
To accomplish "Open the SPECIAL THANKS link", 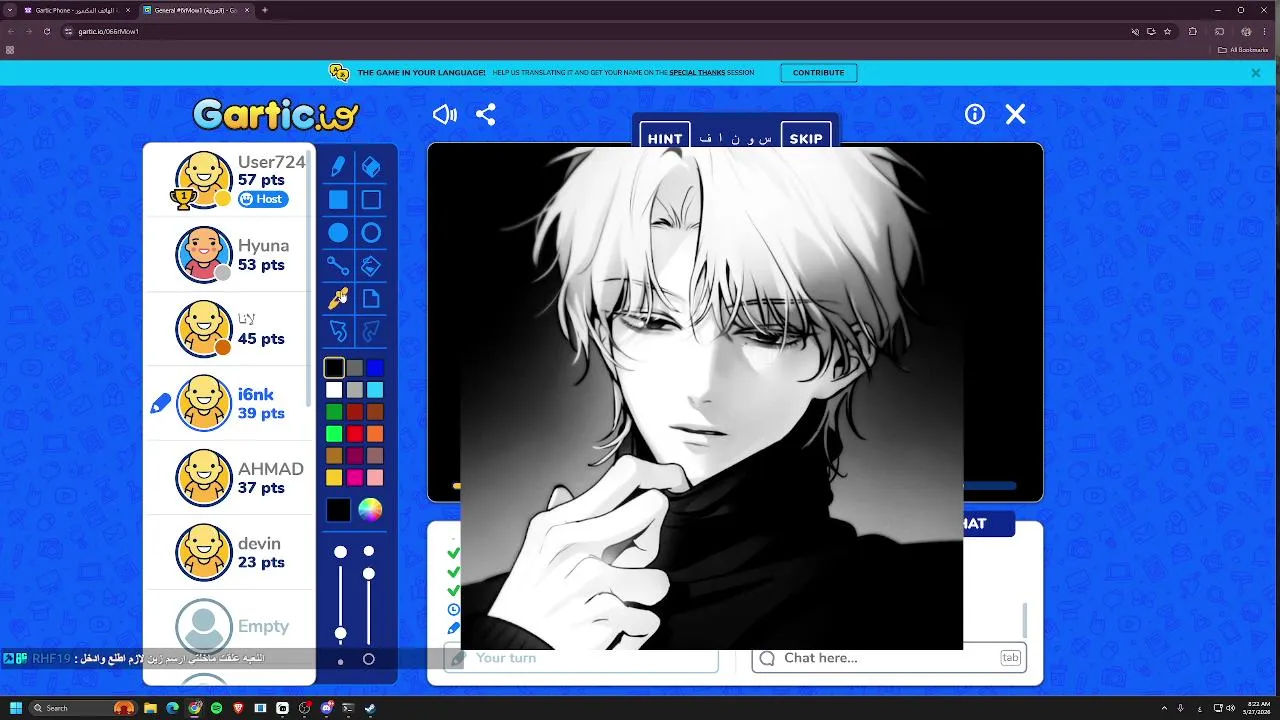I will point(697,73).
